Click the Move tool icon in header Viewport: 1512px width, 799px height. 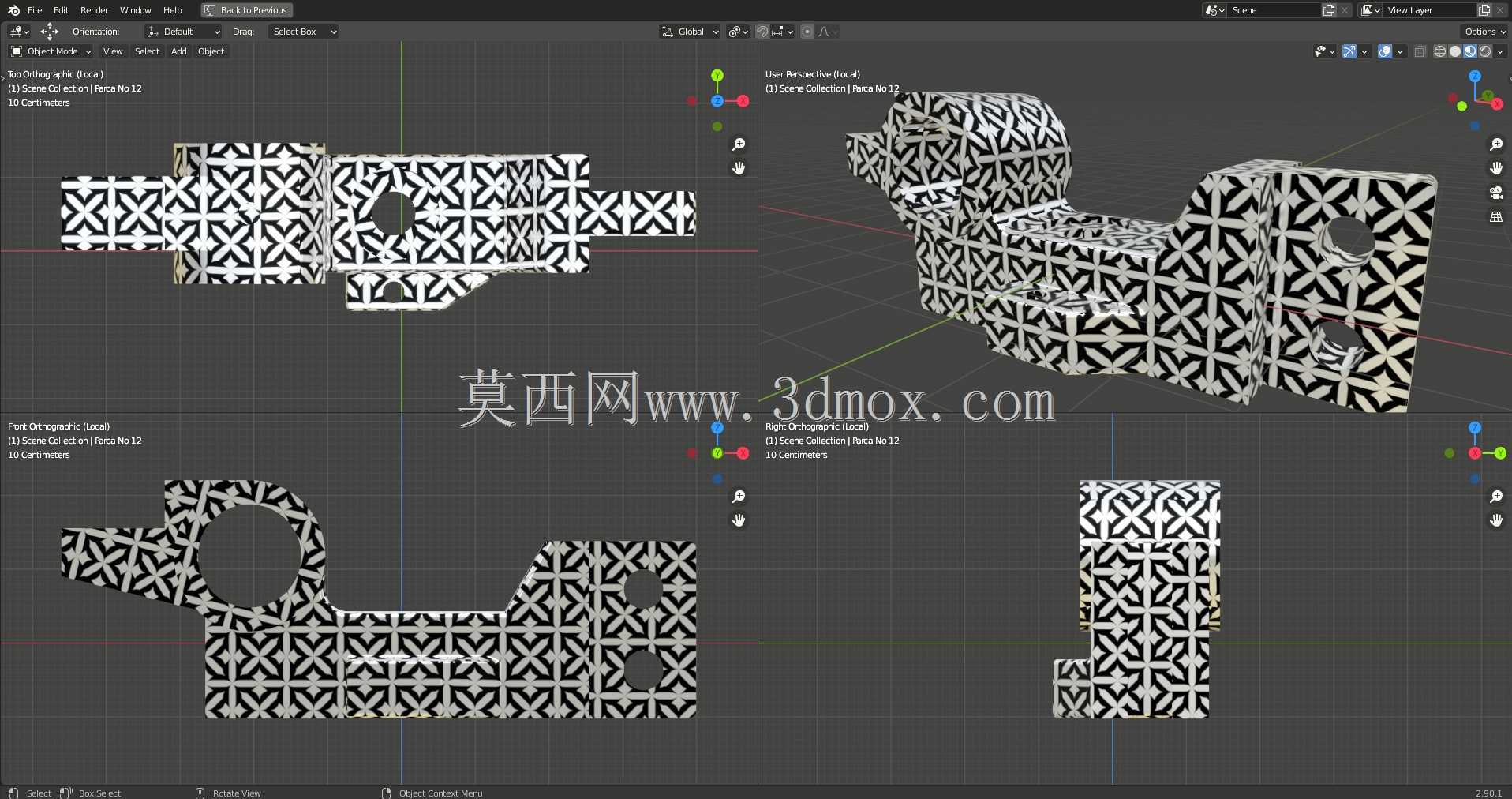point(50,32)
